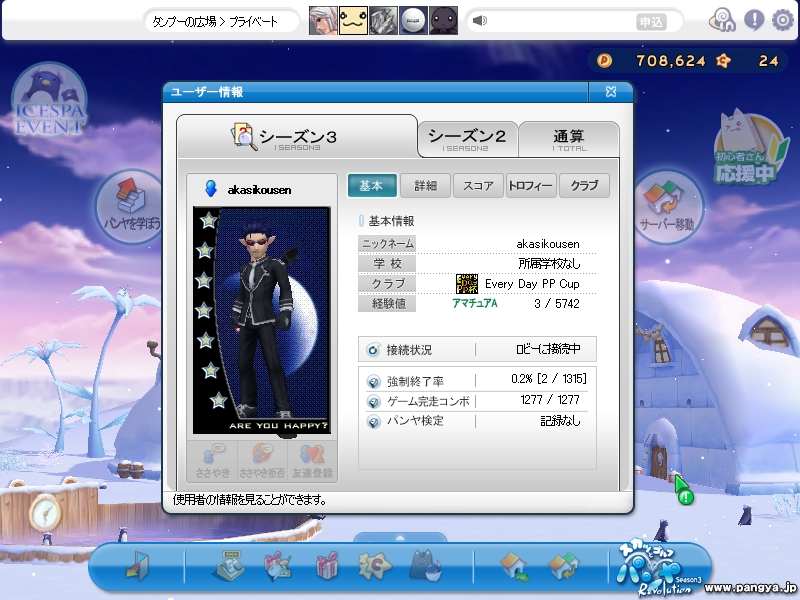Click the 1277 / 1277 combo value

tap(550, 399)
